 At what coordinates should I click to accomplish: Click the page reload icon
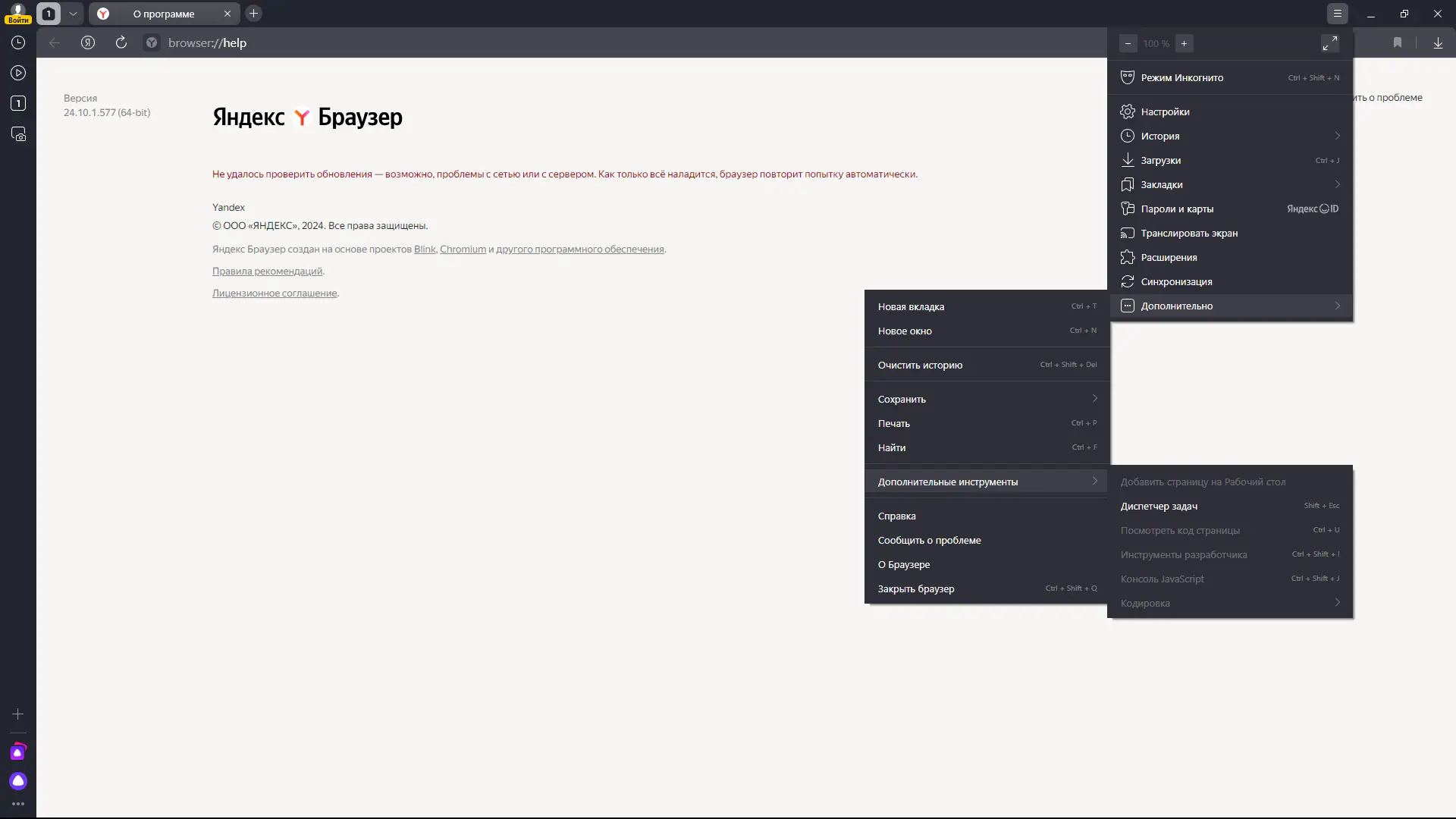[121, 43]
